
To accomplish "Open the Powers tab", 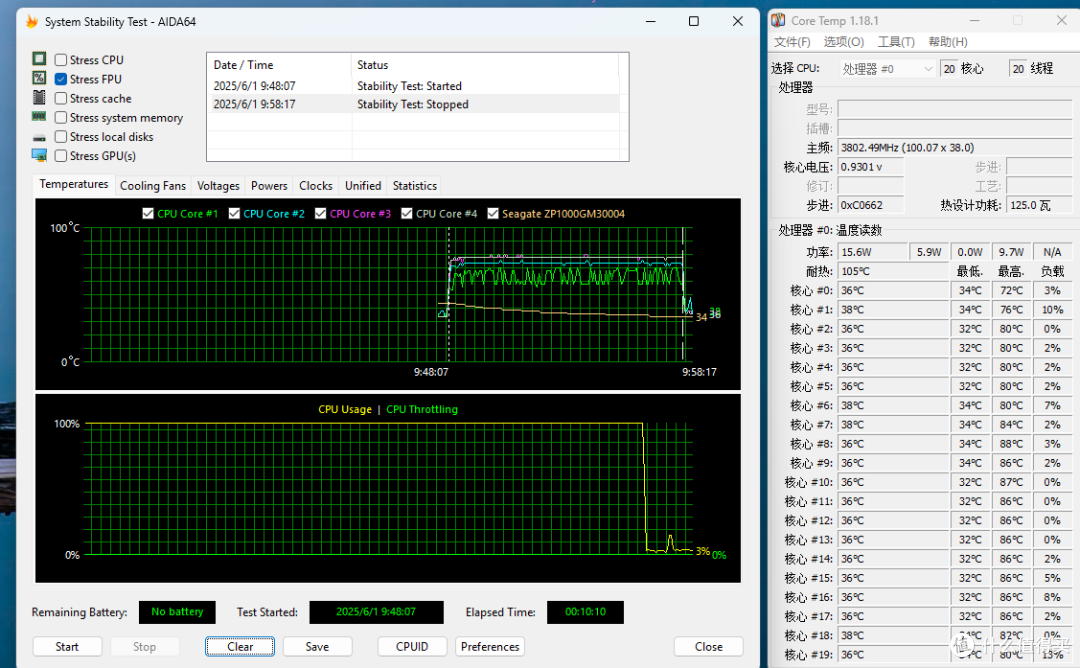I will pyautogui.click(x=269, y=186).
